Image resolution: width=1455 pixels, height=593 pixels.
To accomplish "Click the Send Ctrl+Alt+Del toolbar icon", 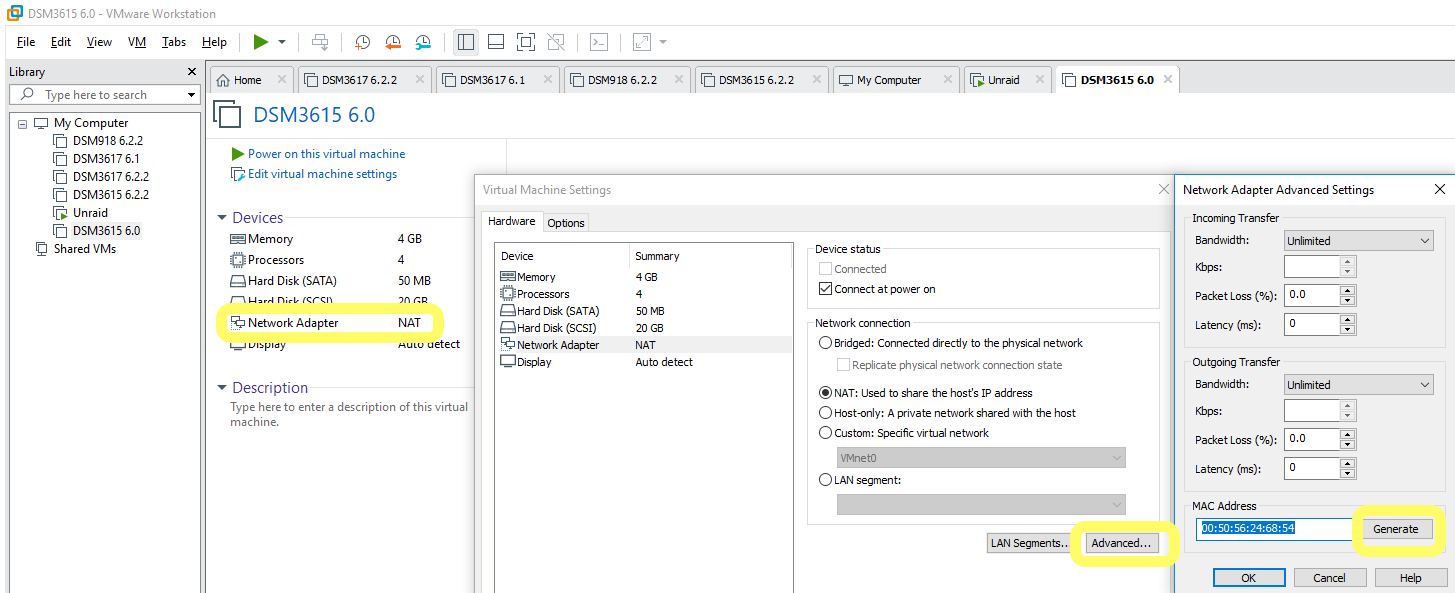I will [320, 42].
